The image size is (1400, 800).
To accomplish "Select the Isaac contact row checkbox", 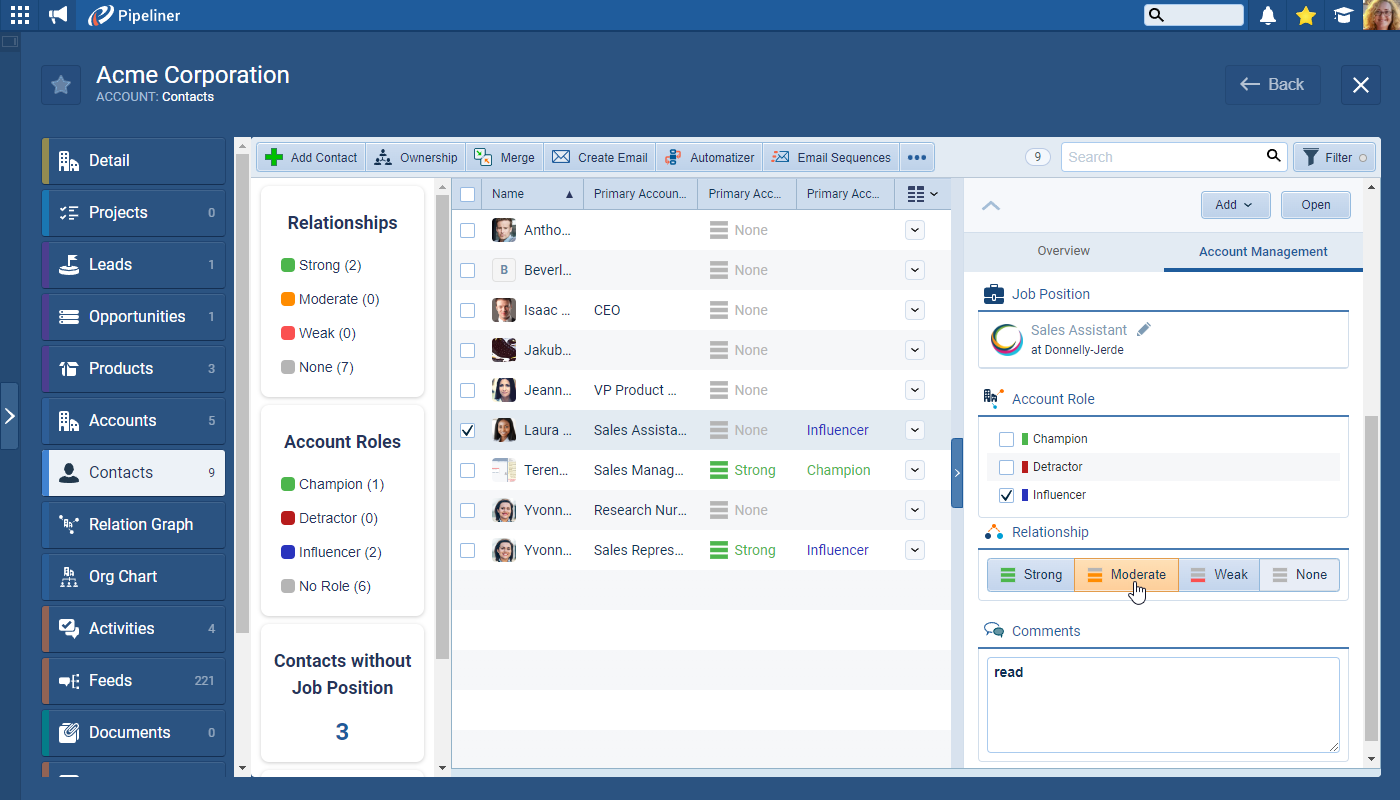I will 467,310.
